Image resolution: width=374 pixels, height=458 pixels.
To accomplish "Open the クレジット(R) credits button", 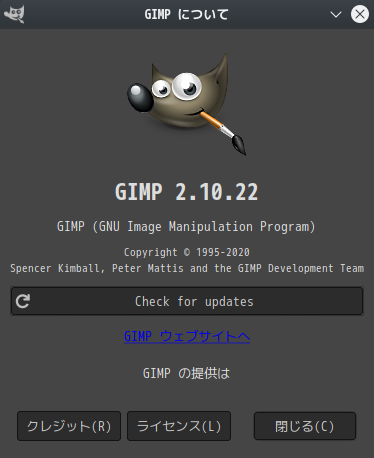I will coord(69,426).
